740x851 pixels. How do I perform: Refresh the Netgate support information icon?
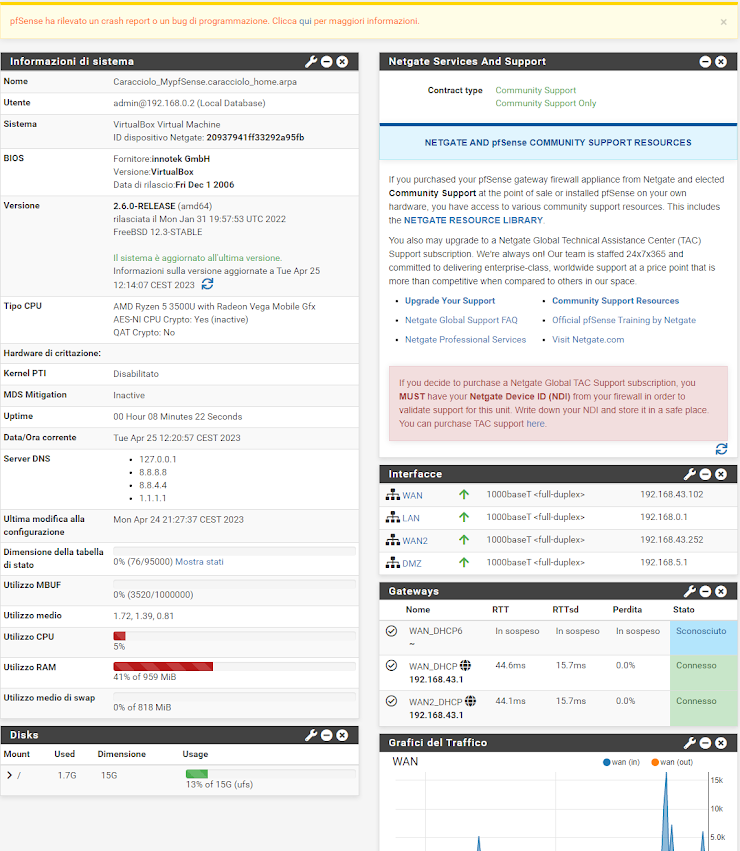tap(721, 449)
